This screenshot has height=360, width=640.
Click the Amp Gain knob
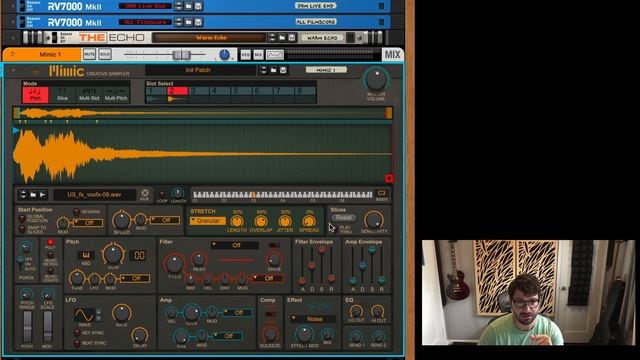191,313
